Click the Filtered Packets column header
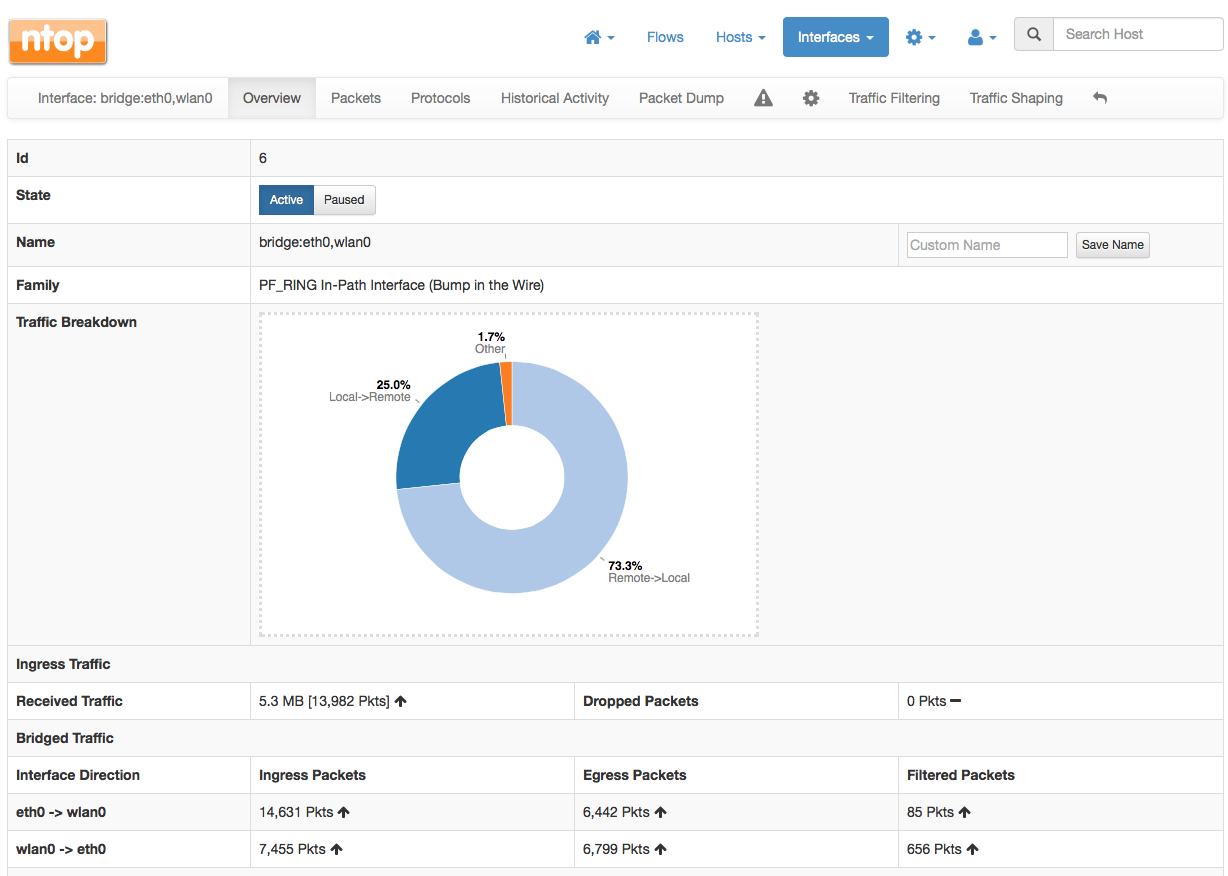The width and height of the screenshot is (1228, 876). (961, 775)
